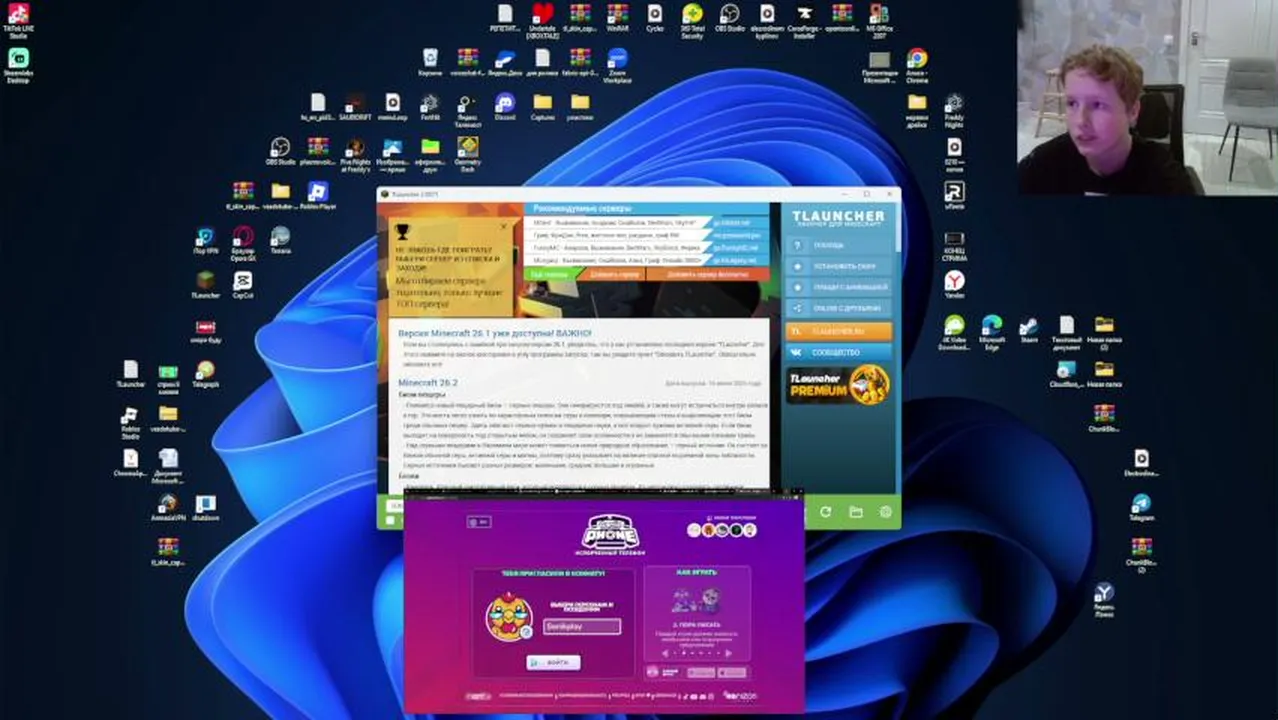Open VK Сообщество sidebar button
1278x720 pixels.
tap(838, 352)
